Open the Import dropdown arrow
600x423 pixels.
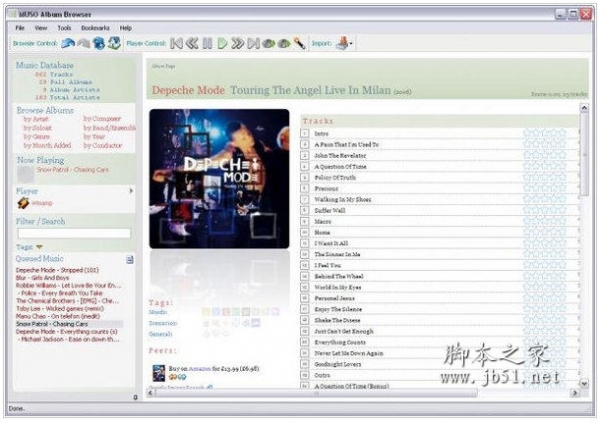(x=351, y=44)
